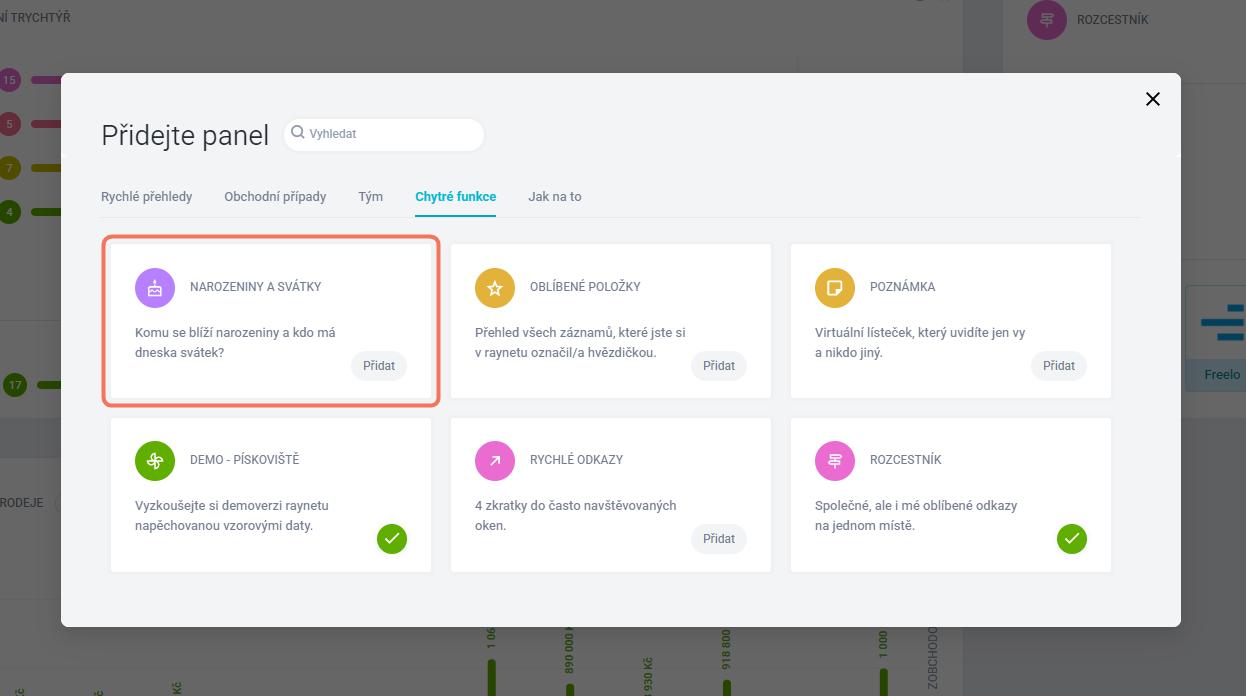Click the RYCHLÉ ODKAZY title
The width and height of the screenshot is (1246, 696).
577,460
